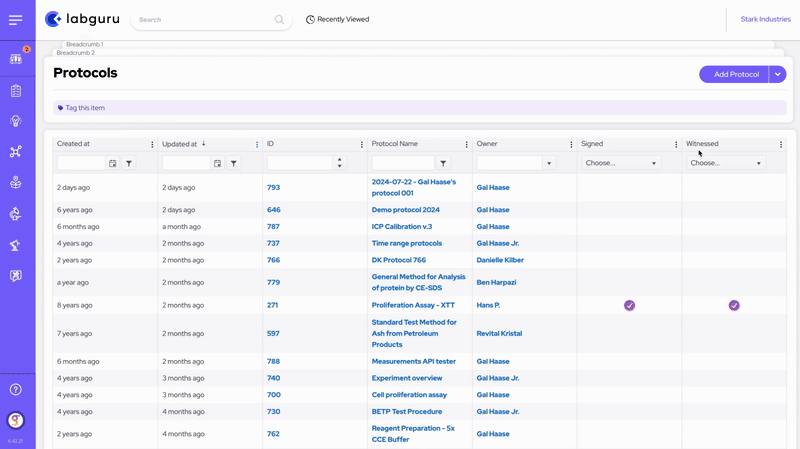Click the search magnifier icon

pyautogui.click(x=279, y=19)
